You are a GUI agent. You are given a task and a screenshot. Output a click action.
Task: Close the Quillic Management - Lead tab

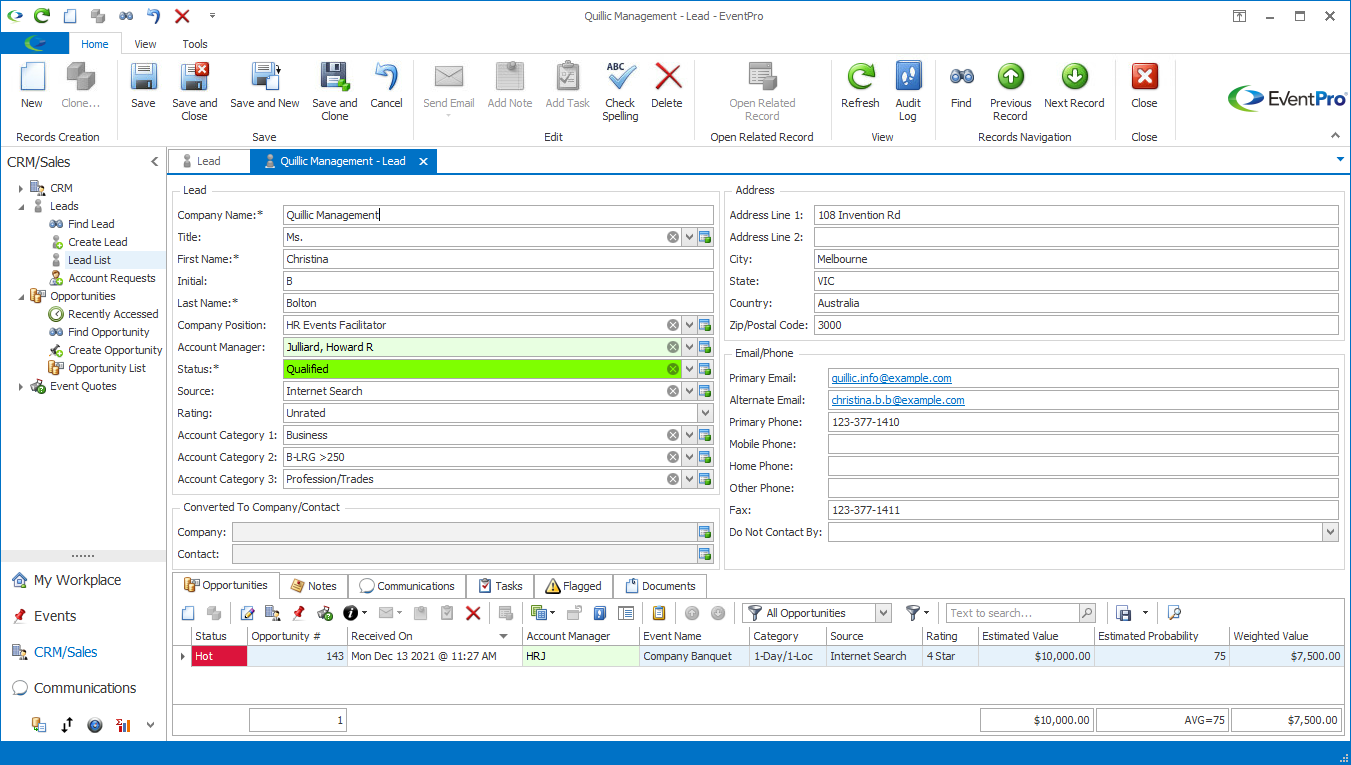[x=423, y=161]
